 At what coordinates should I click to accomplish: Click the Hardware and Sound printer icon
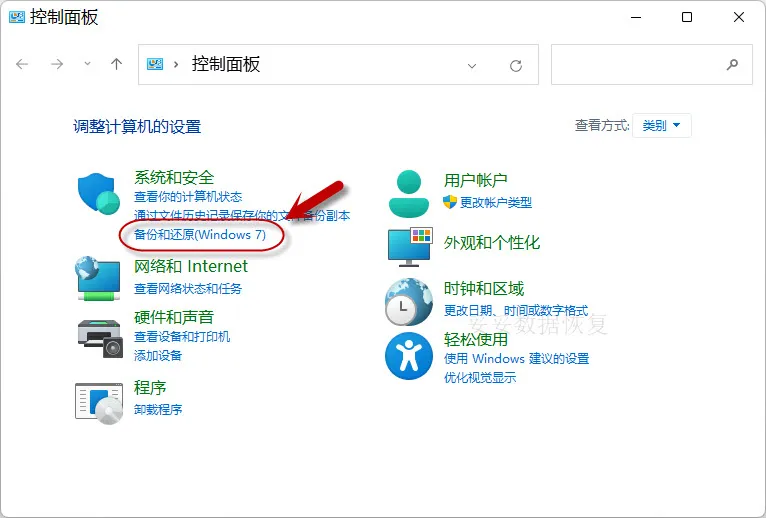coord(99,335)
